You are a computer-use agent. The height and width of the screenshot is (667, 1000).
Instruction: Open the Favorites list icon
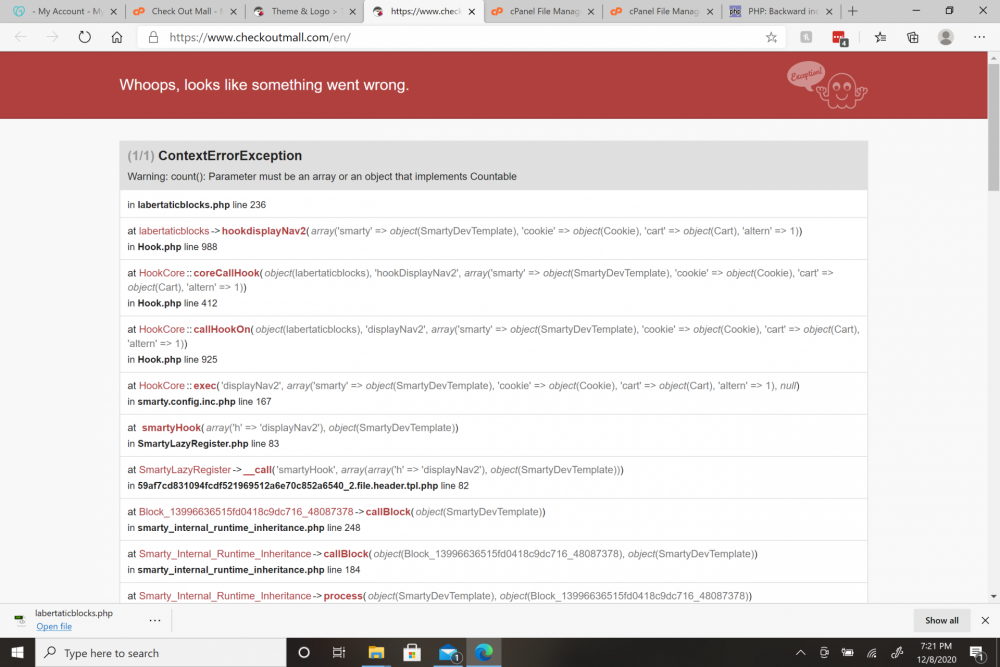[x=879, y=37]
